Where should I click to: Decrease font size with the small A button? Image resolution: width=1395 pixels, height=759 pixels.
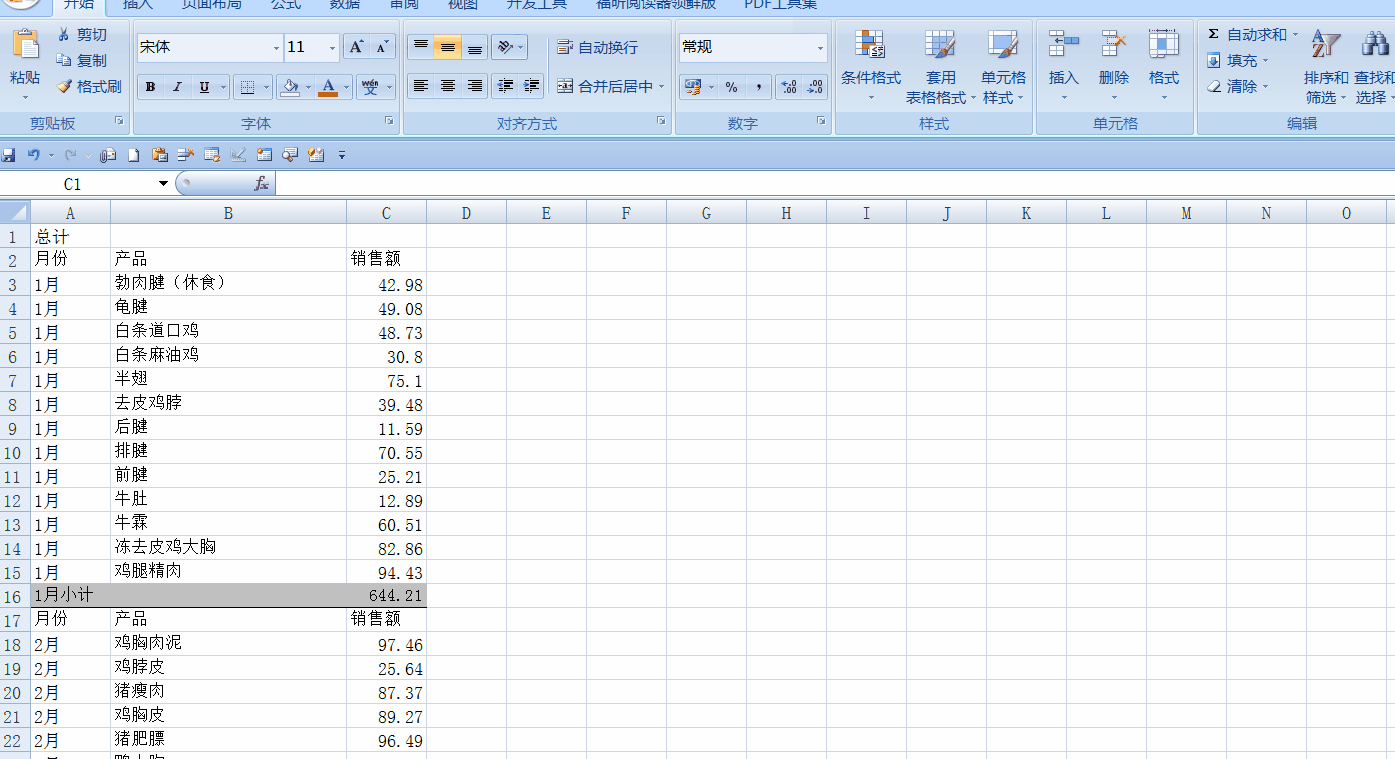(382, 47)
